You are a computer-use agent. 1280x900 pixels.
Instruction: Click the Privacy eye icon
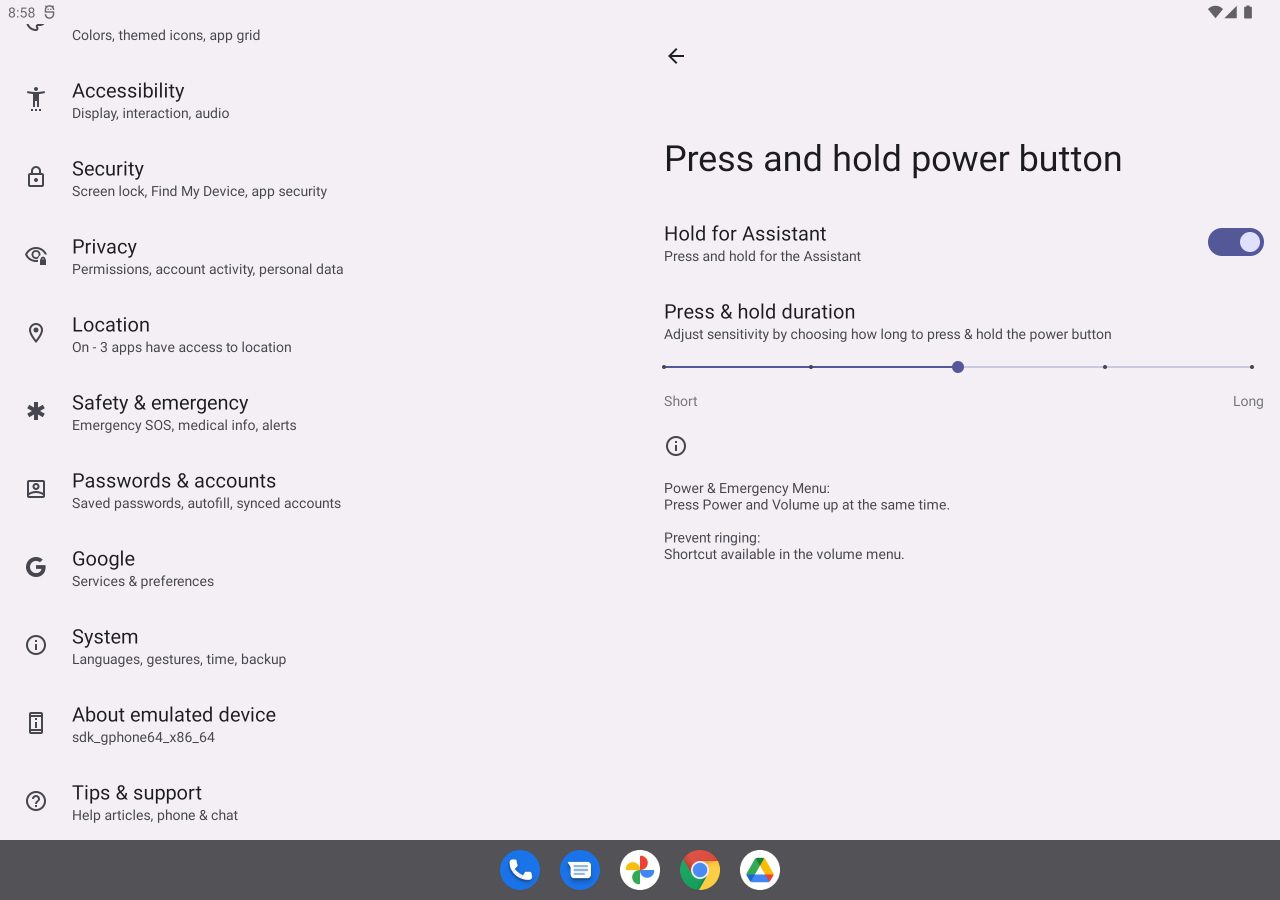coord(36,256)
